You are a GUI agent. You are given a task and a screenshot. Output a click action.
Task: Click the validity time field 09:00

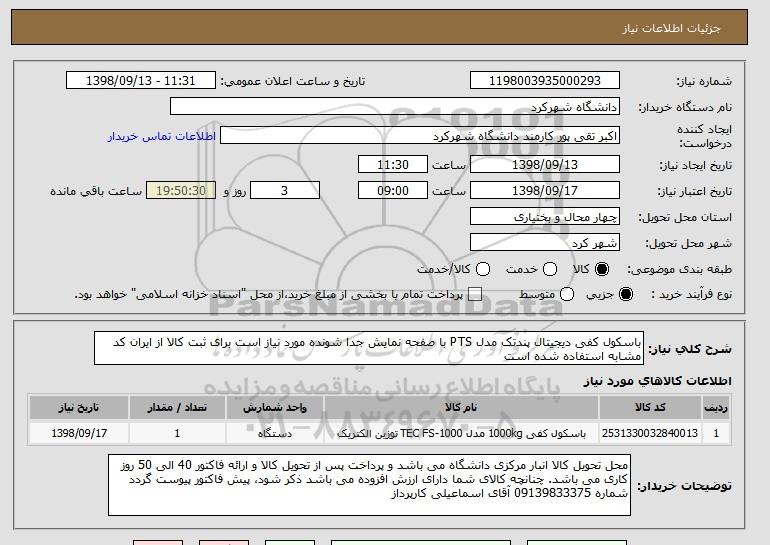click(393, 191)
